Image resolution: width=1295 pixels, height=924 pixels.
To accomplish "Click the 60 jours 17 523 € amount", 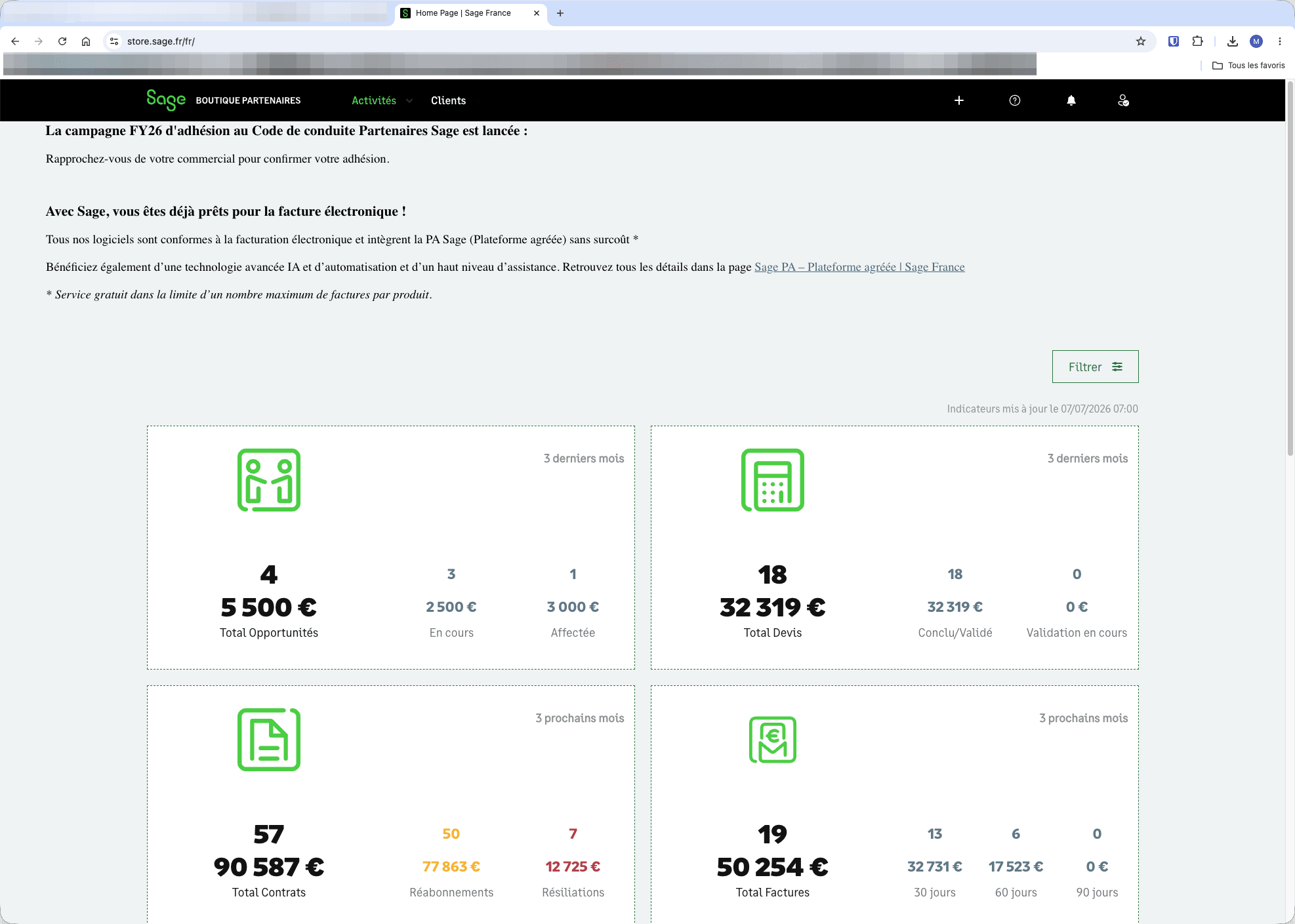I will click(1016, 866).
